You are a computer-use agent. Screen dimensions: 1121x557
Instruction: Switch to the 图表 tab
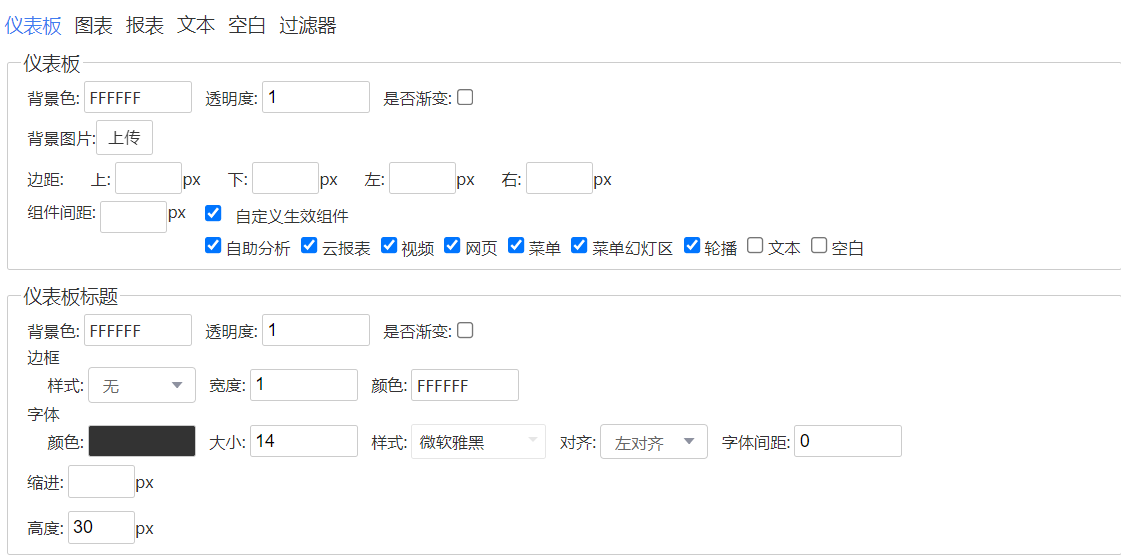(94, 26)
